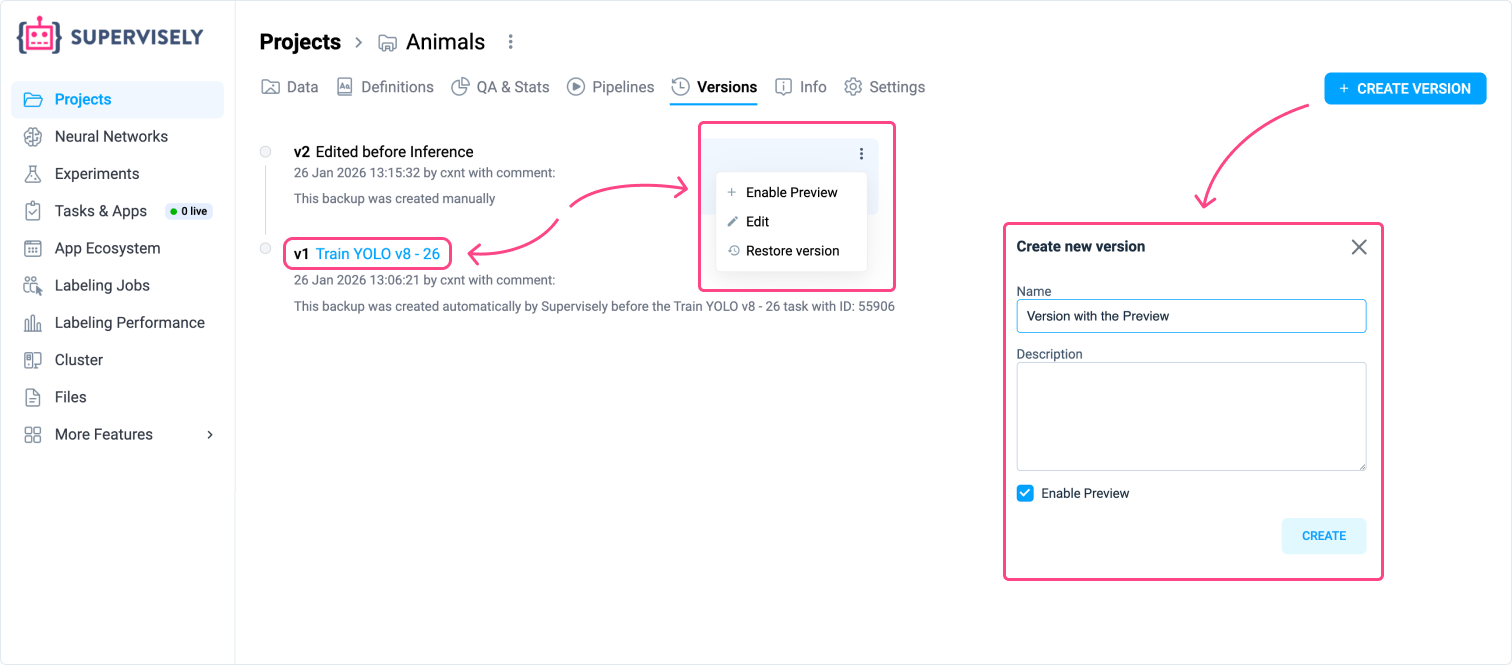The width and height of the screenshot is (1512, 665).
Task: Open the three-dot menu beside Animals
Action: [x=511, y=41]
